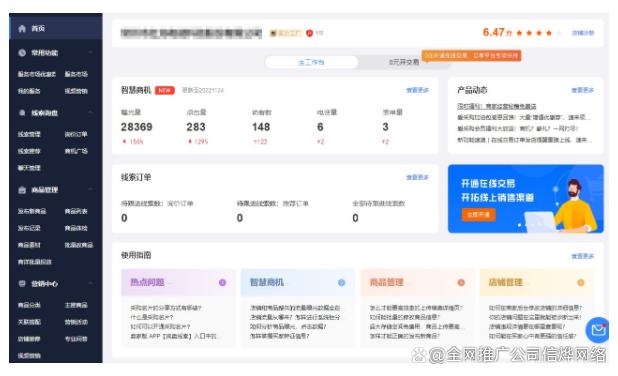This screenshot has height=376, width=618.
Task: Click the 热点问题 card header
Action: [178, 282]
